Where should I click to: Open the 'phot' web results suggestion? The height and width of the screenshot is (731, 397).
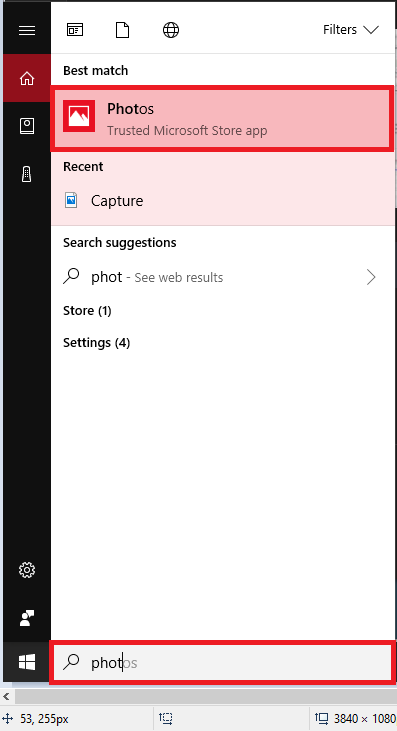[x=222, y=277]
